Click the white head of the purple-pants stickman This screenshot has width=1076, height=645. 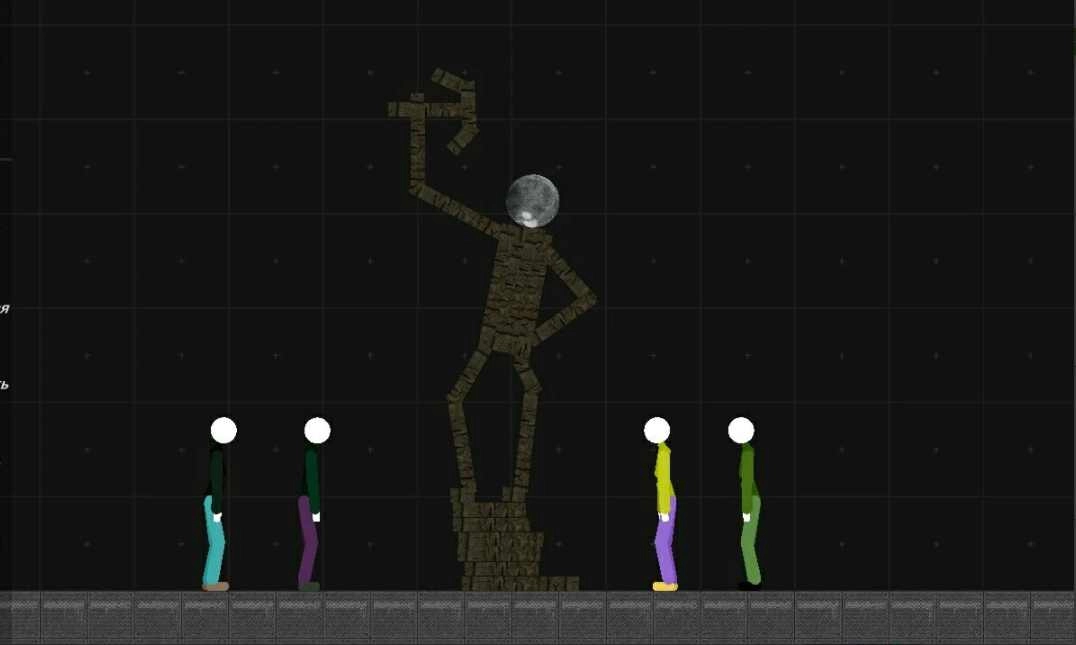pyautogui.click(x=317, y=430)
